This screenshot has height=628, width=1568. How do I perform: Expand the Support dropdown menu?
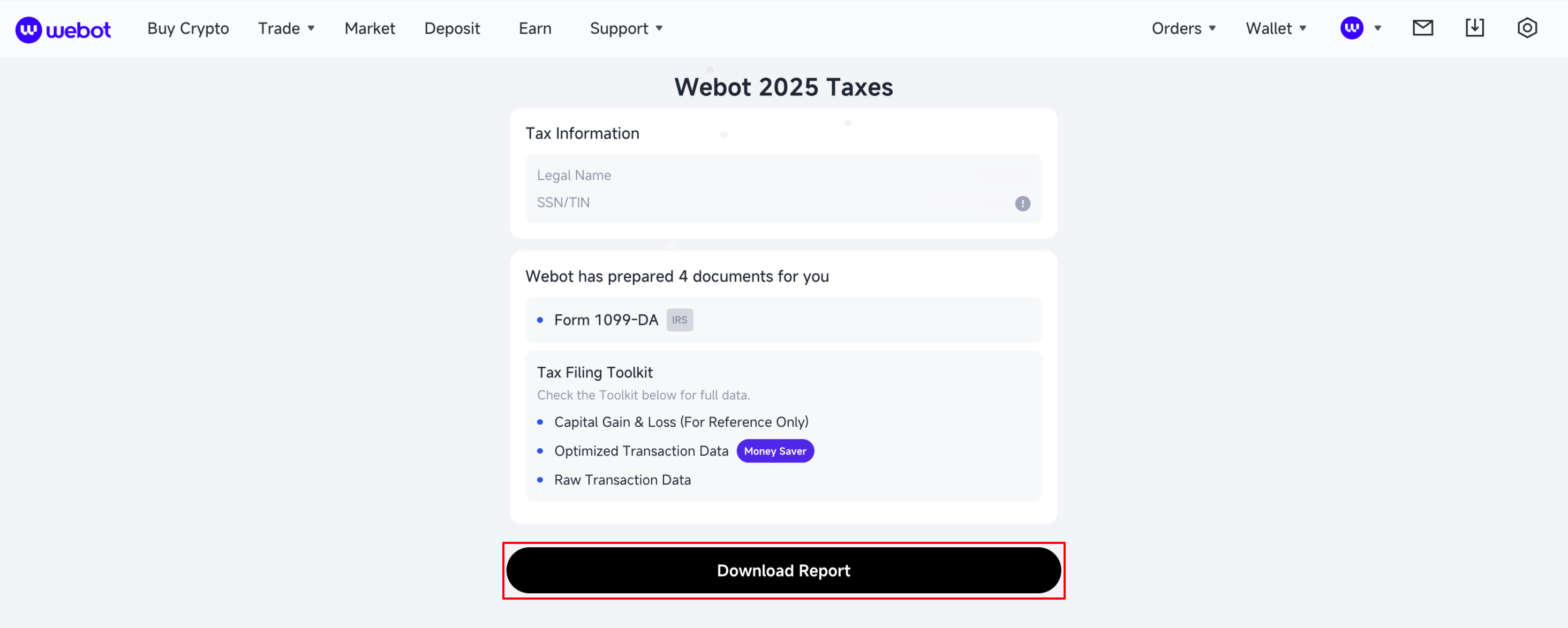tap(625, 28)
